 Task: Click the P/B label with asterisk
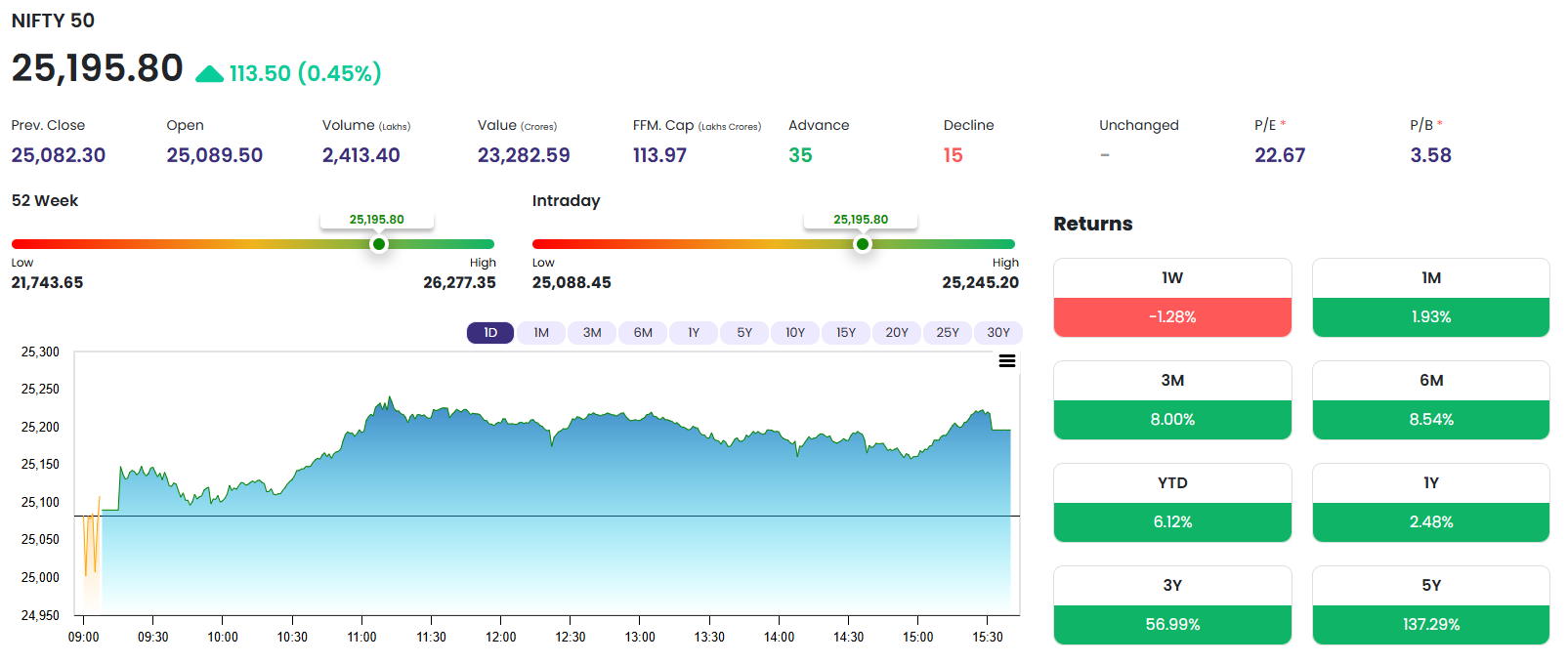pos(1426,125)
